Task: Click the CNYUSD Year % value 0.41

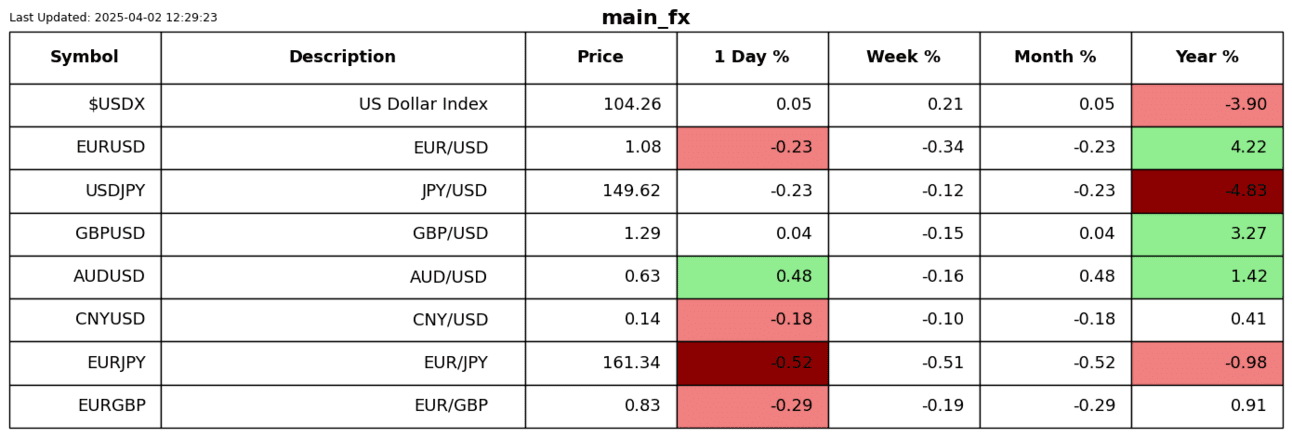Action: pyautogui.click(x=1250, y=320)
